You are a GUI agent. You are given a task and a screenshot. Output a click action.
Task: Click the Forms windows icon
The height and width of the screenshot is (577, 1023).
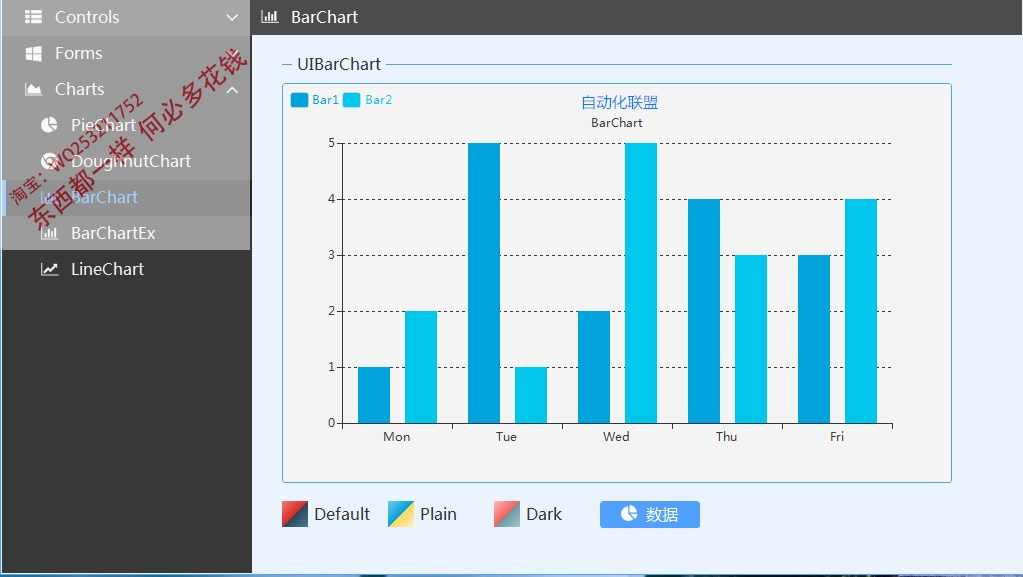click(34, 53)
